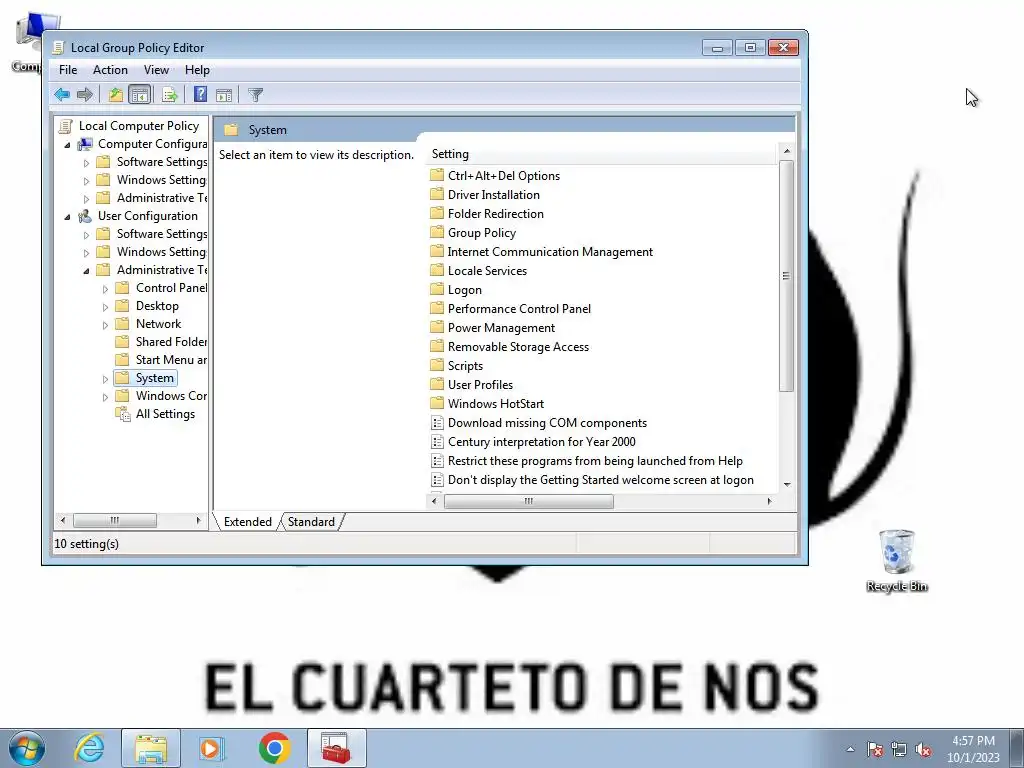The height and width of the screenshot is (768, 1024).
Task: Toggle Show/Hide Console Tree icon
Action: click(x=140, y=95)
